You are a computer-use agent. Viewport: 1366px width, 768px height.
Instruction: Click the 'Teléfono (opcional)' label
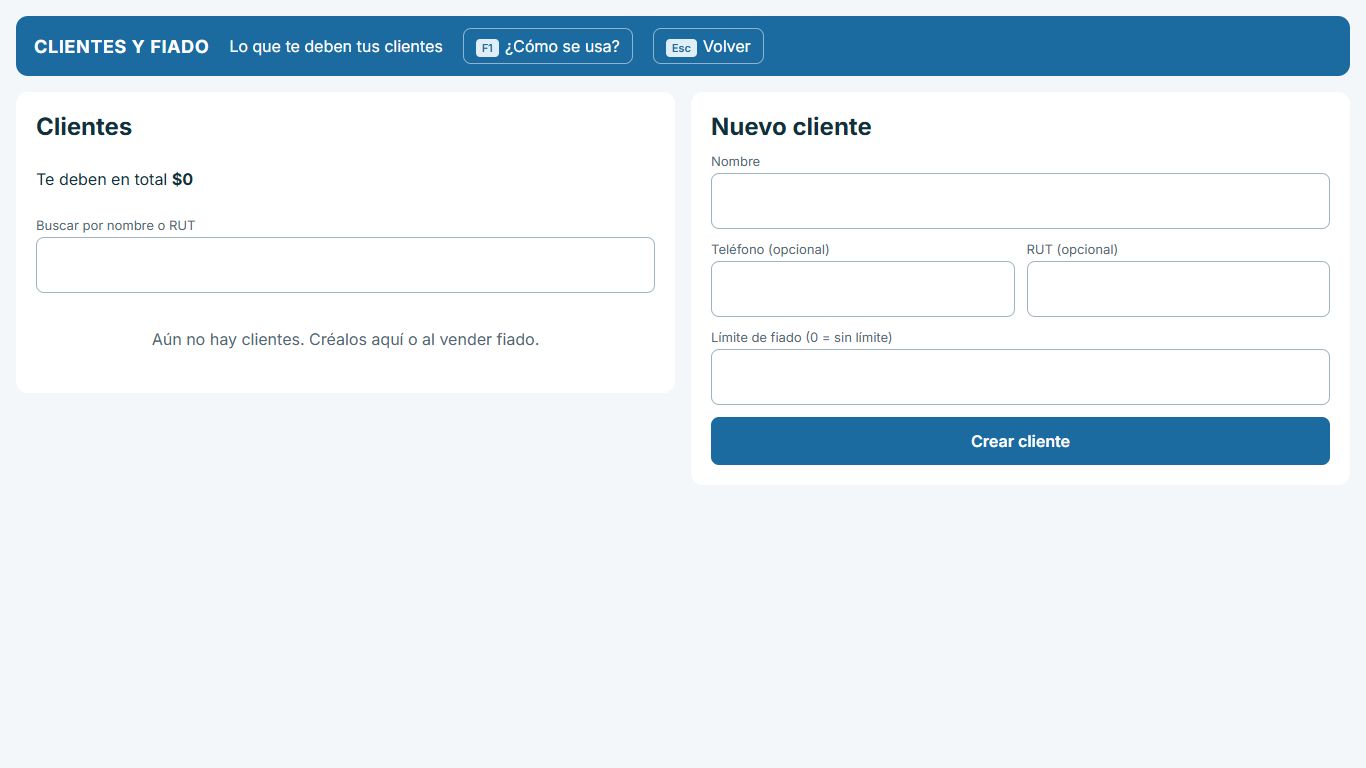coord(770,250)
